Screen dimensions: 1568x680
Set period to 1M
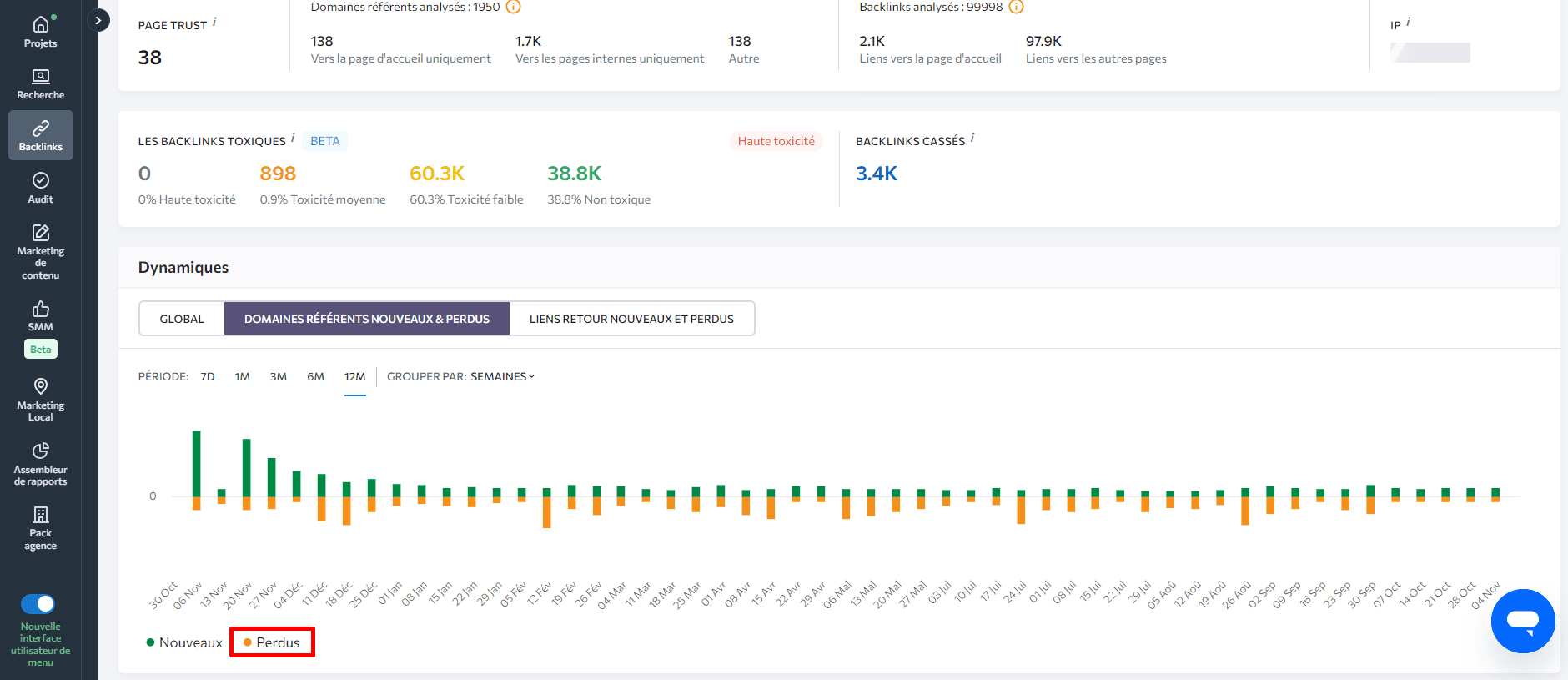pos(243,377)
